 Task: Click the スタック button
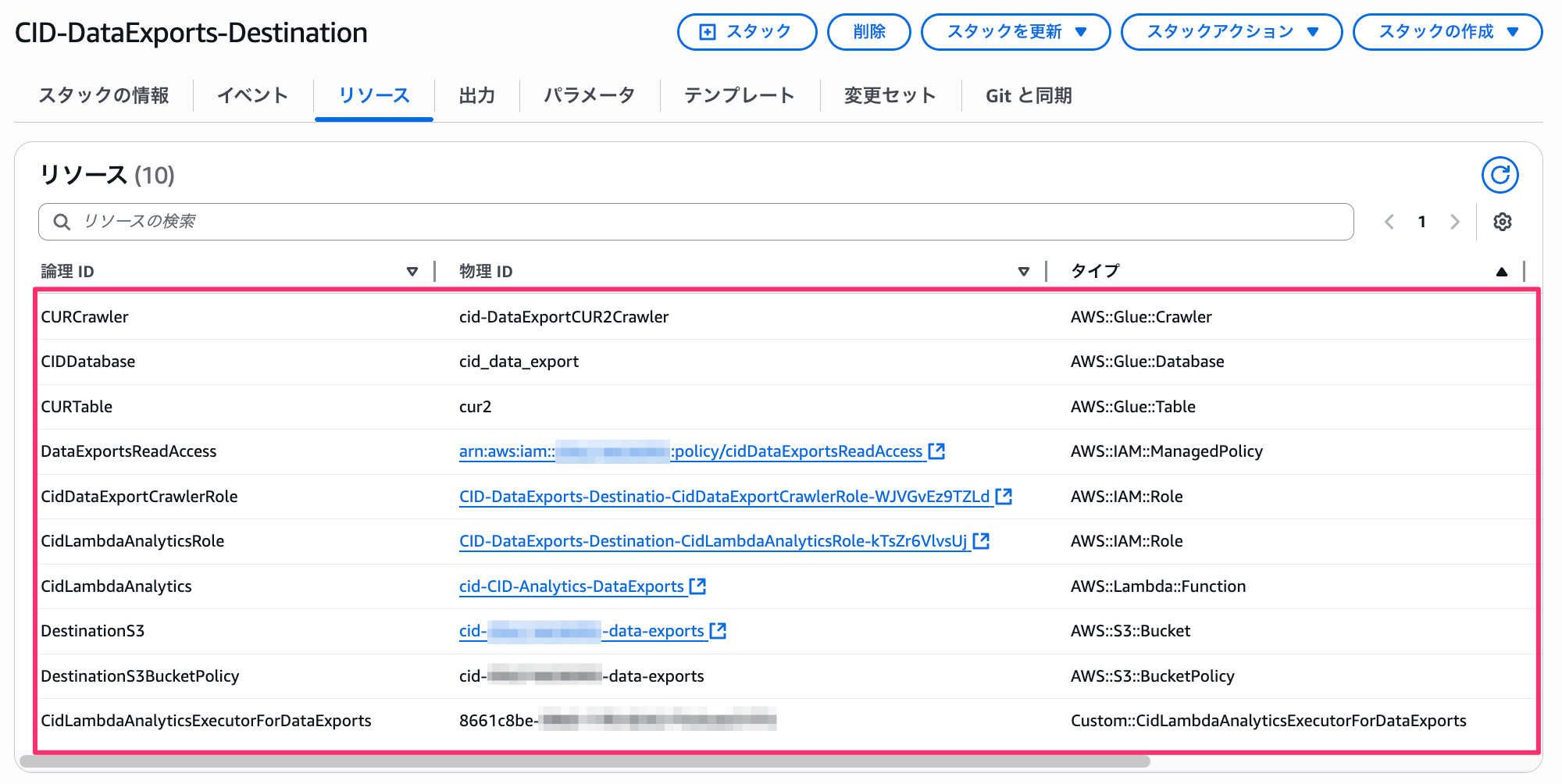point(747,32)
